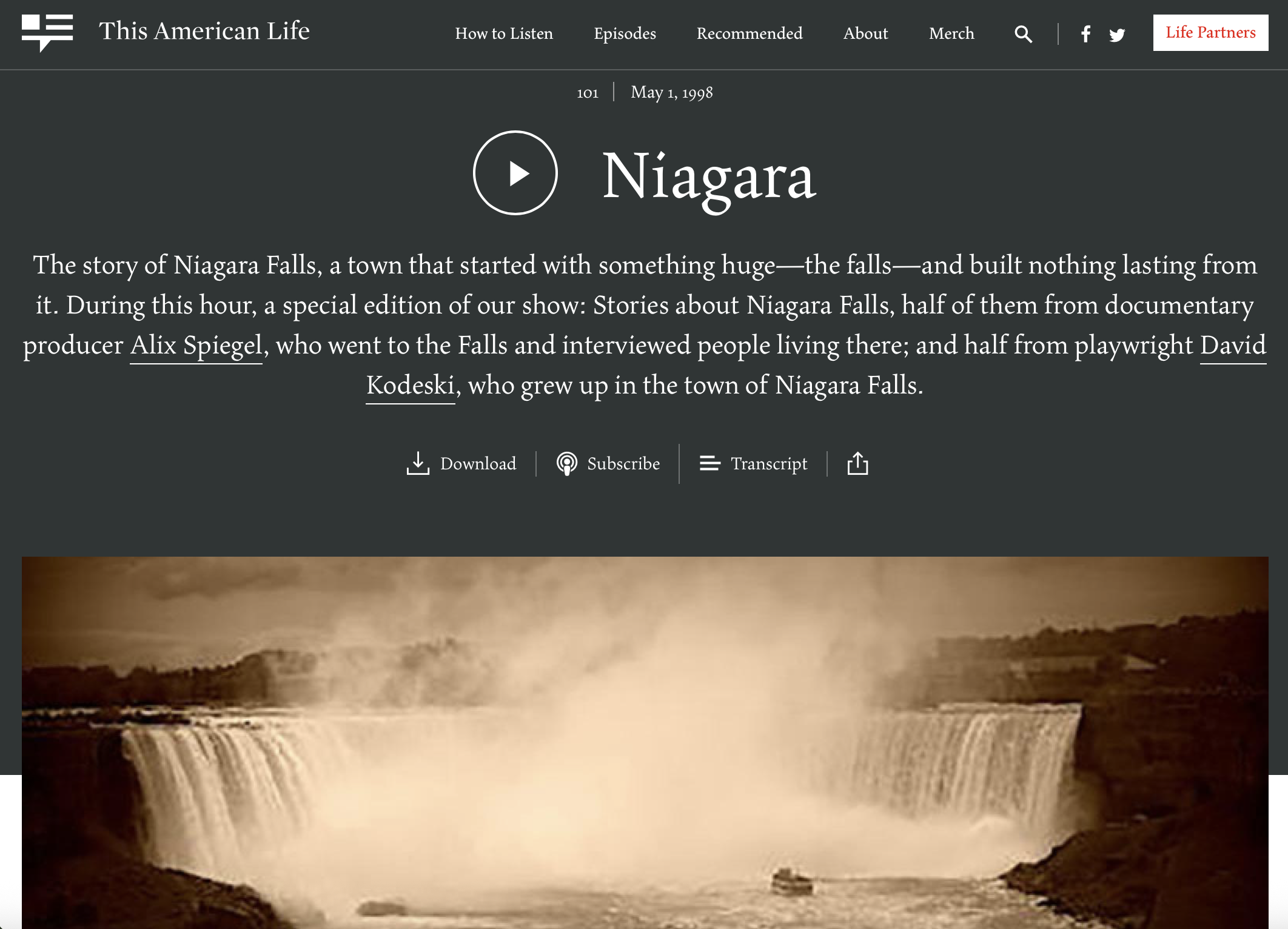The image size is (1288, 929).
Task: Open the episode Transcript link
Action: coord(769,464)
